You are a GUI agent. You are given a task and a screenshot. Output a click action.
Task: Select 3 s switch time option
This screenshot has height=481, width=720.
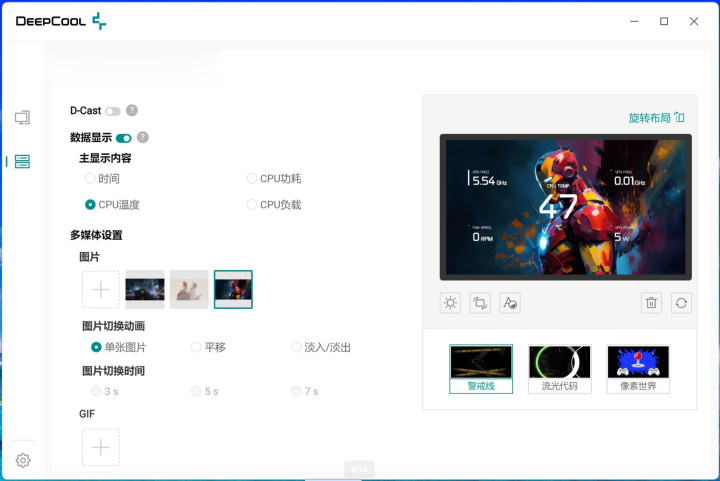(x=105, y=391)
